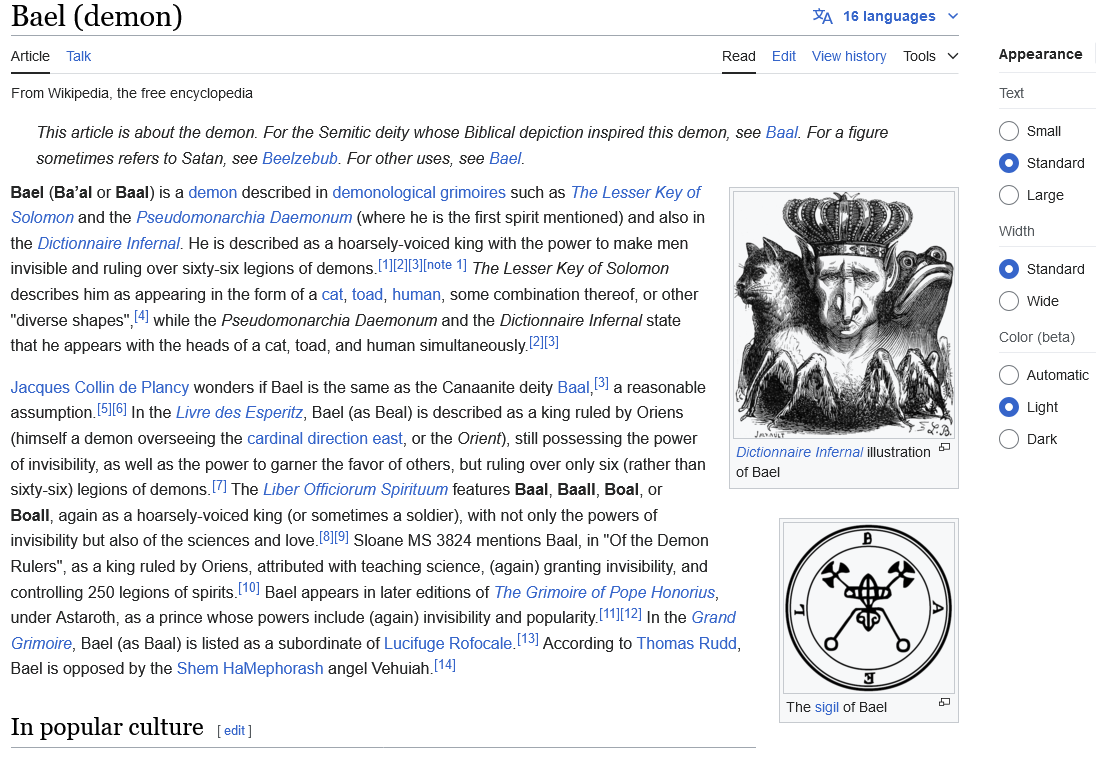Image resolution: width=1096 pixels, height=758 pixels.
Task: Open The Grimoire of Pope Honorius link
Action: point(605,592)
